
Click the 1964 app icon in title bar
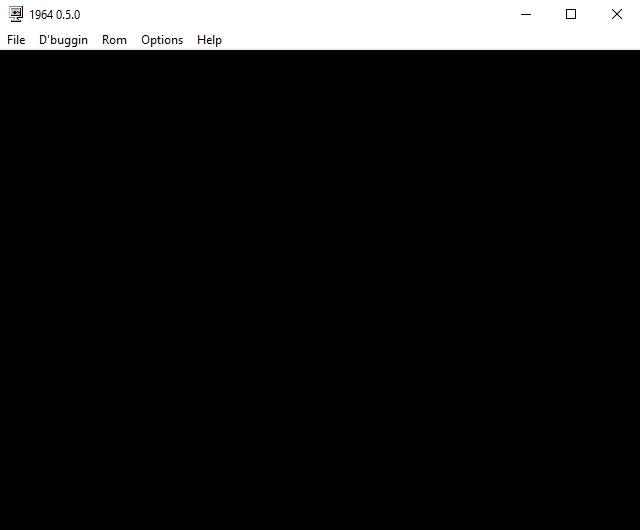pos(16,14)
